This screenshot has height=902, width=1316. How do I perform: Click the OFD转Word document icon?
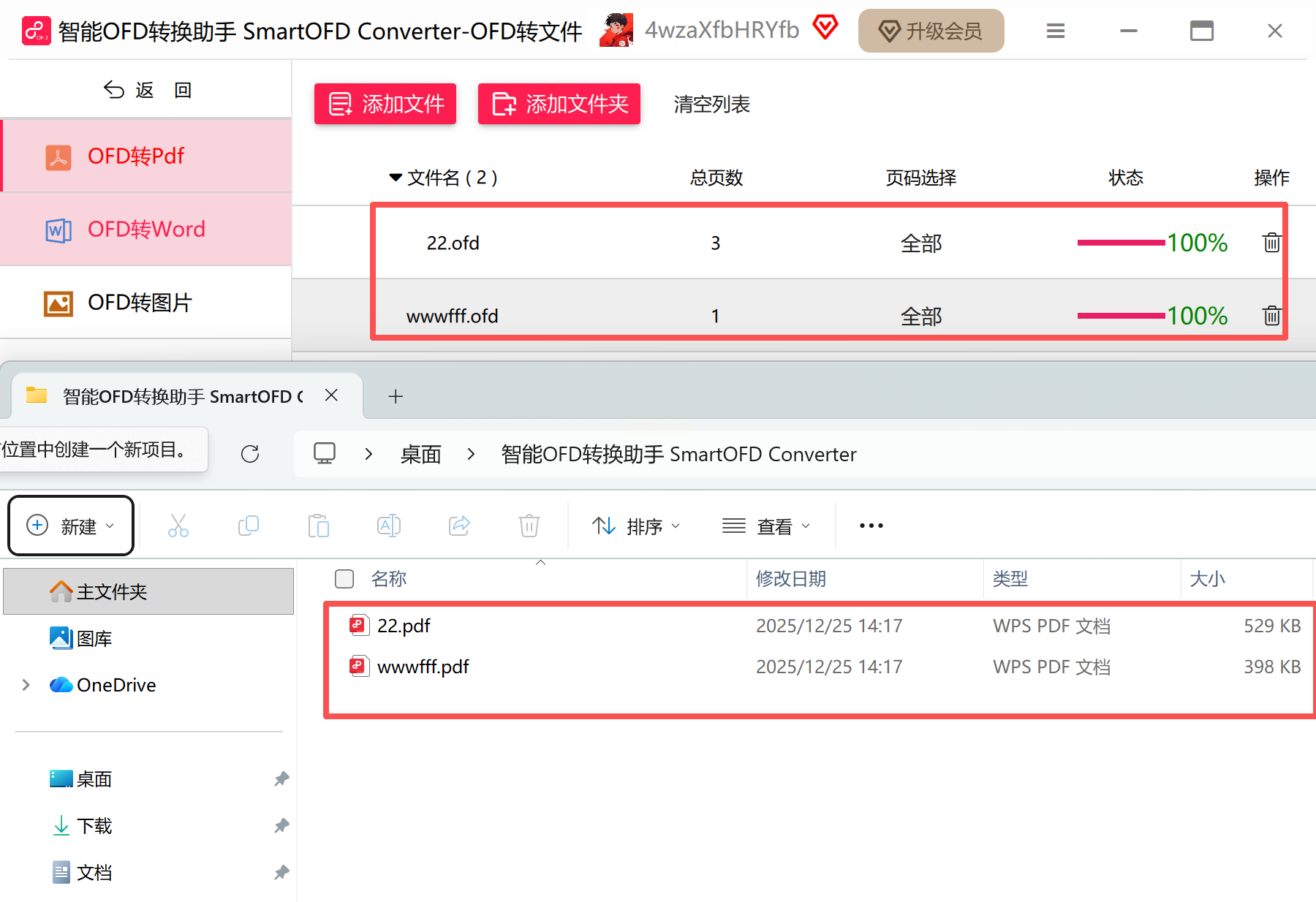tap(58, 230)
